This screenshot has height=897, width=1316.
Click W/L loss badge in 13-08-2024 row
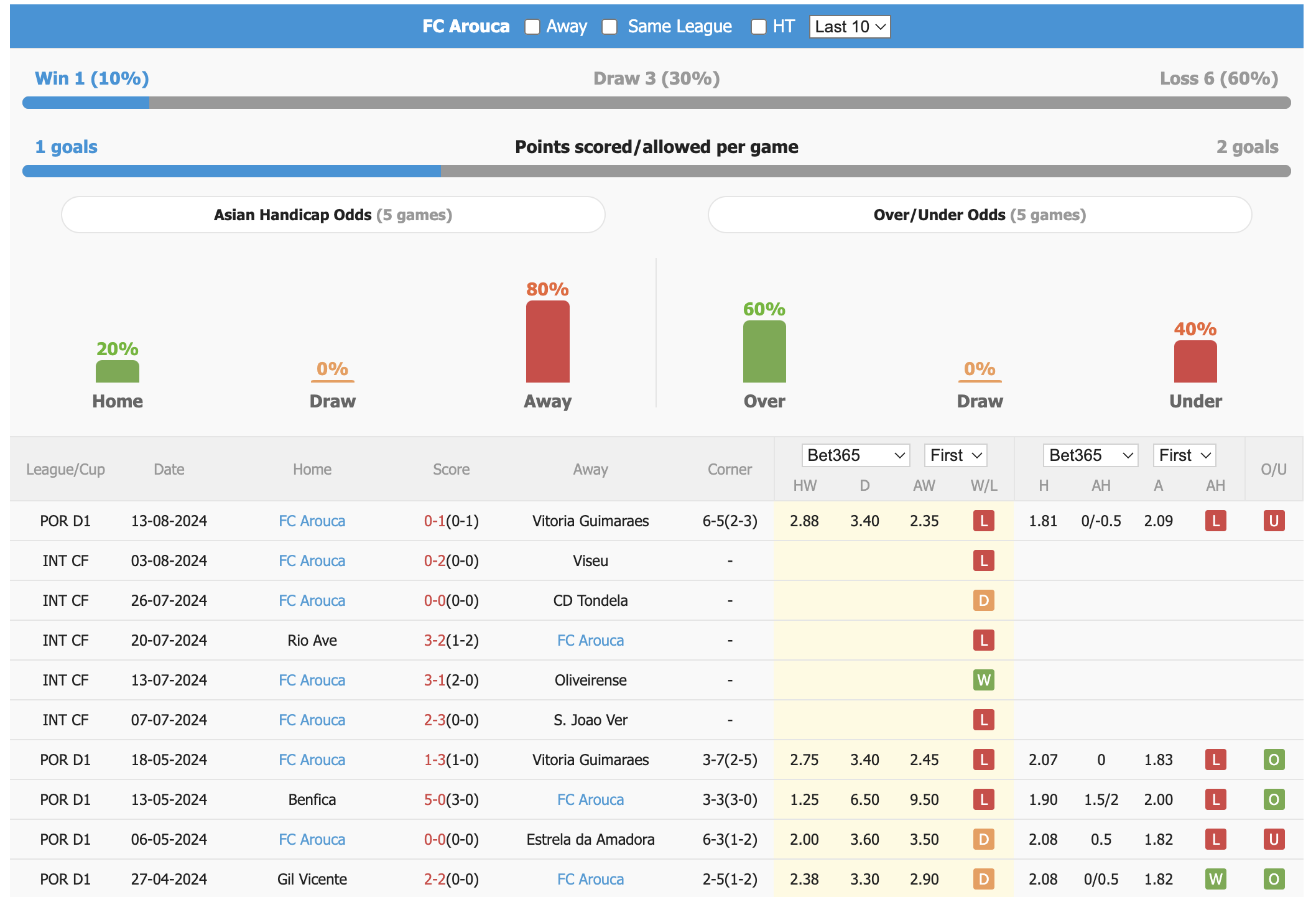(x=984, y=521)
